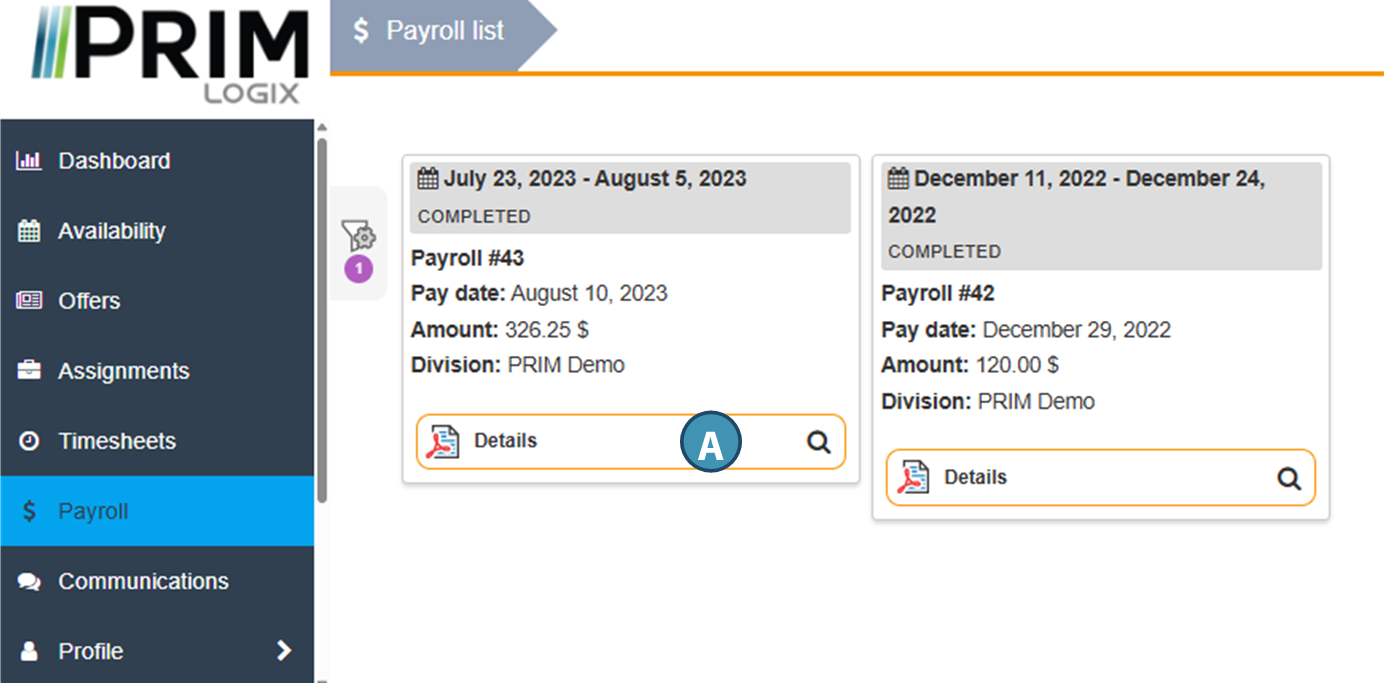Image resolution: width=1384 pixels, height=683 pixels.
Task: Select Payroll in the sidebar
Action: (x=93, y=511)
